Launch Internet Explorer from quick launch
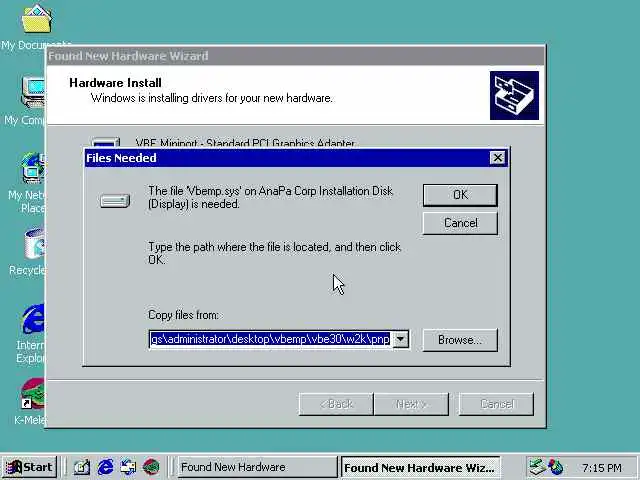The image size is (640, 480). pyautogui.click(x=105, y=467)
